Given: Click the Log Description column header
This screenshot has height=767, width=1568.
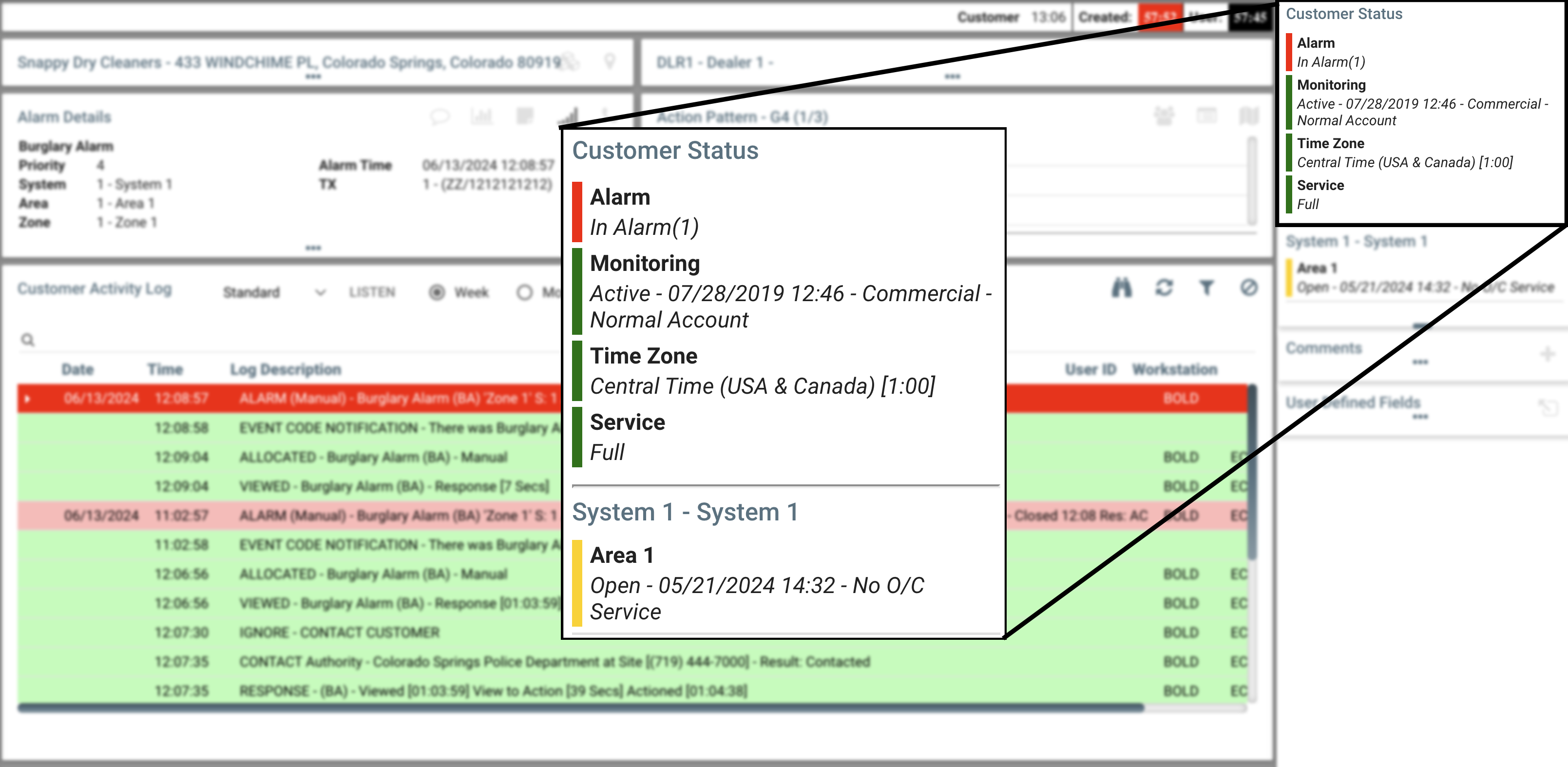Looking at the screenshot, I should tap(285, 369).
